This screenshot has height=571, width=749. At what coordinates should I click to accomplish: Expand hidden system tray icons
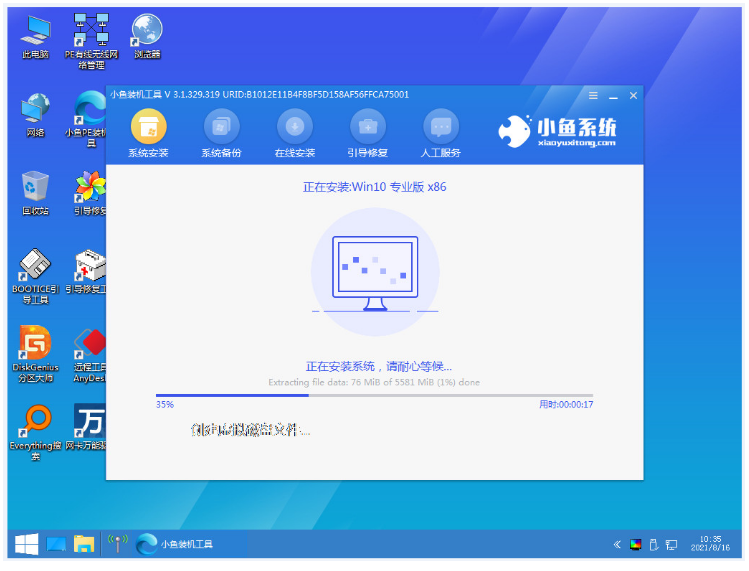617,545
